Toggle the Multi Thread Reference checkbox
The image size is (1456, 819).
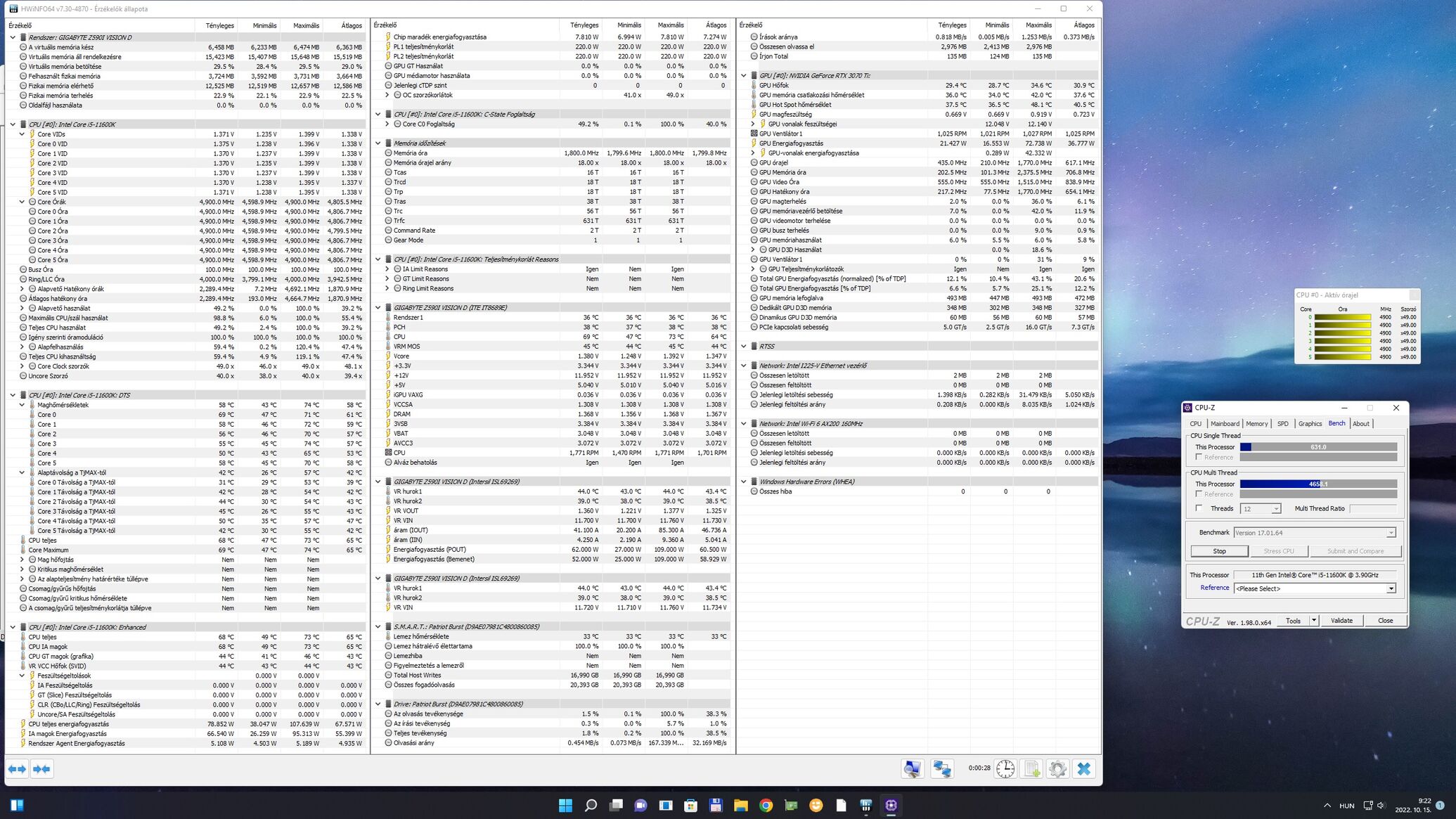coord(1199,494)
